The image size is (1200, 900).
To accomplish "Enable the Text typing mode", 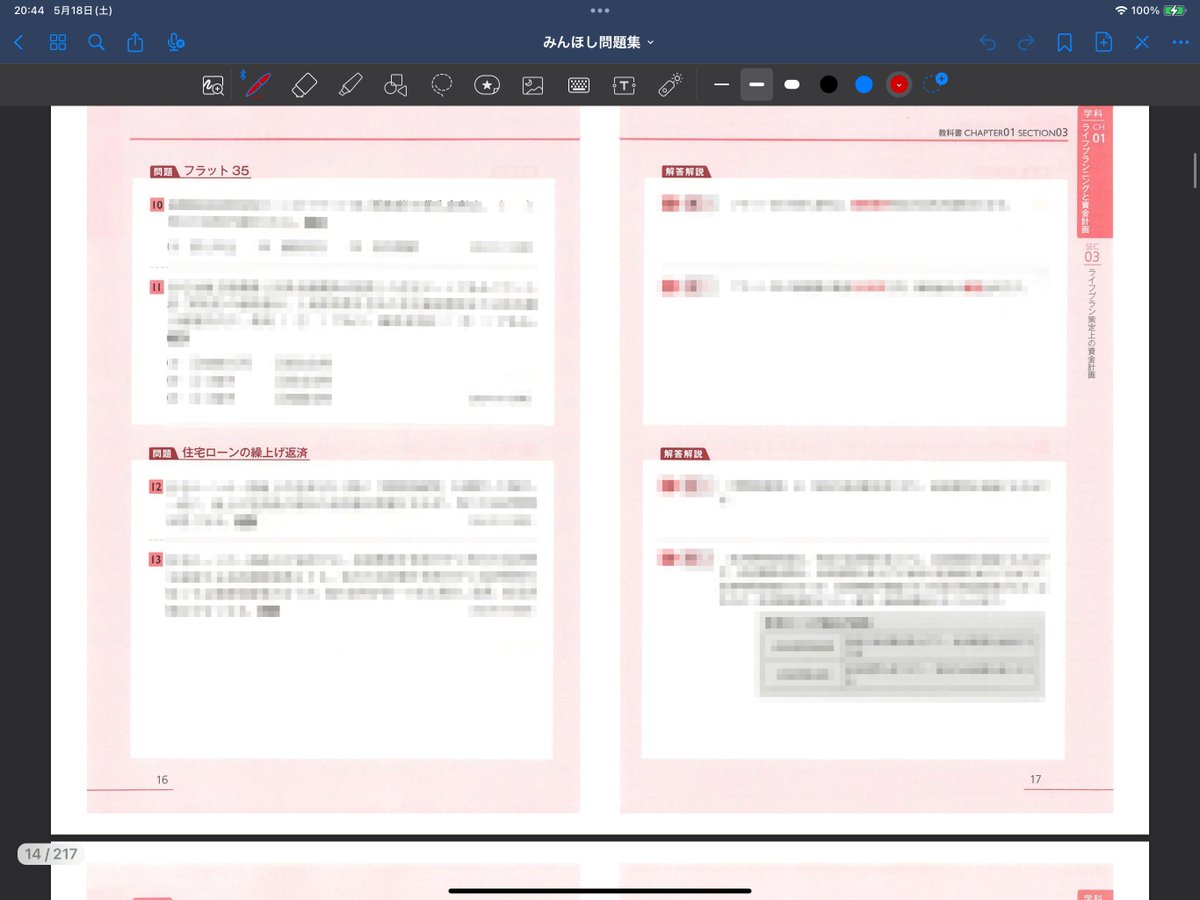I will [x=623, y=84].
